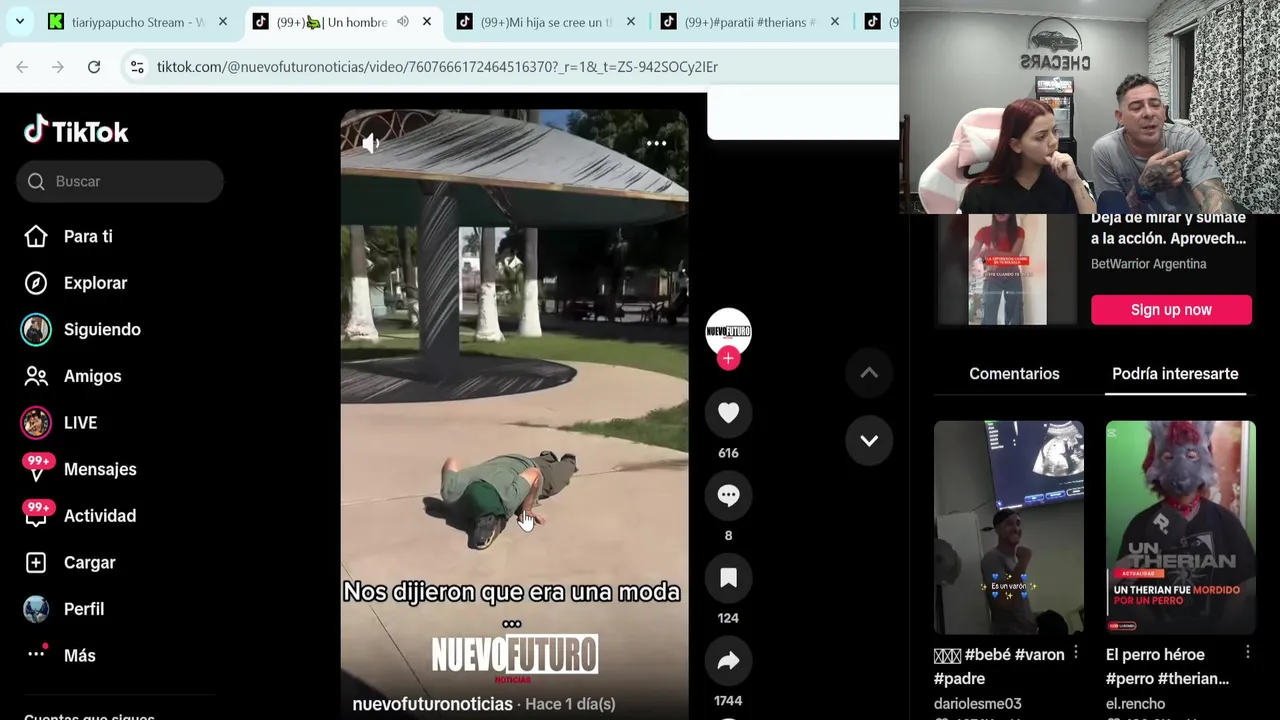Open the #bebé #varon recommended video thumbnail
This screenshot has height=720, width=1280.
(x=1008, y=527)
